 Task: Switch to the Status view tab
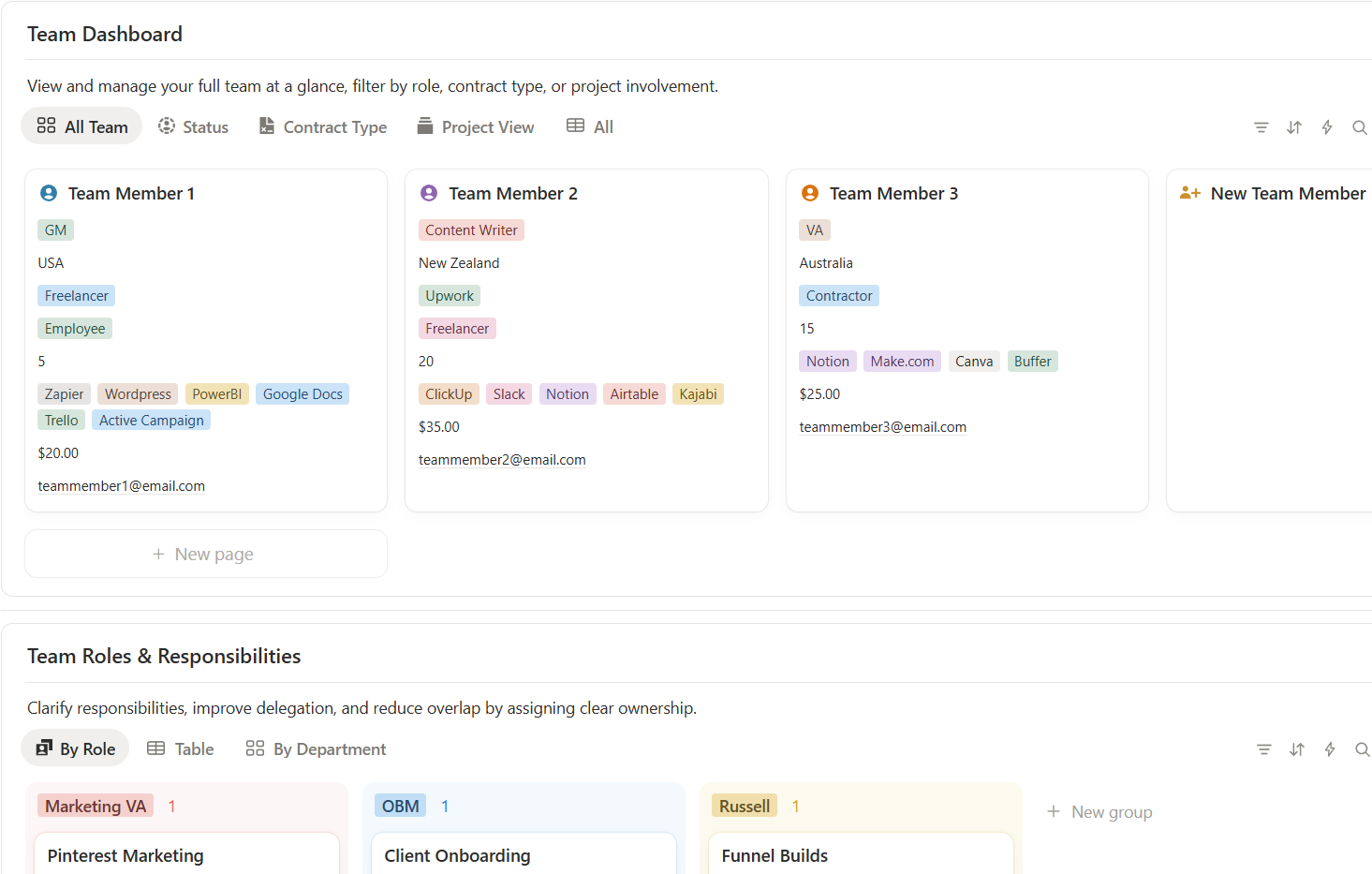coord(193,126)
